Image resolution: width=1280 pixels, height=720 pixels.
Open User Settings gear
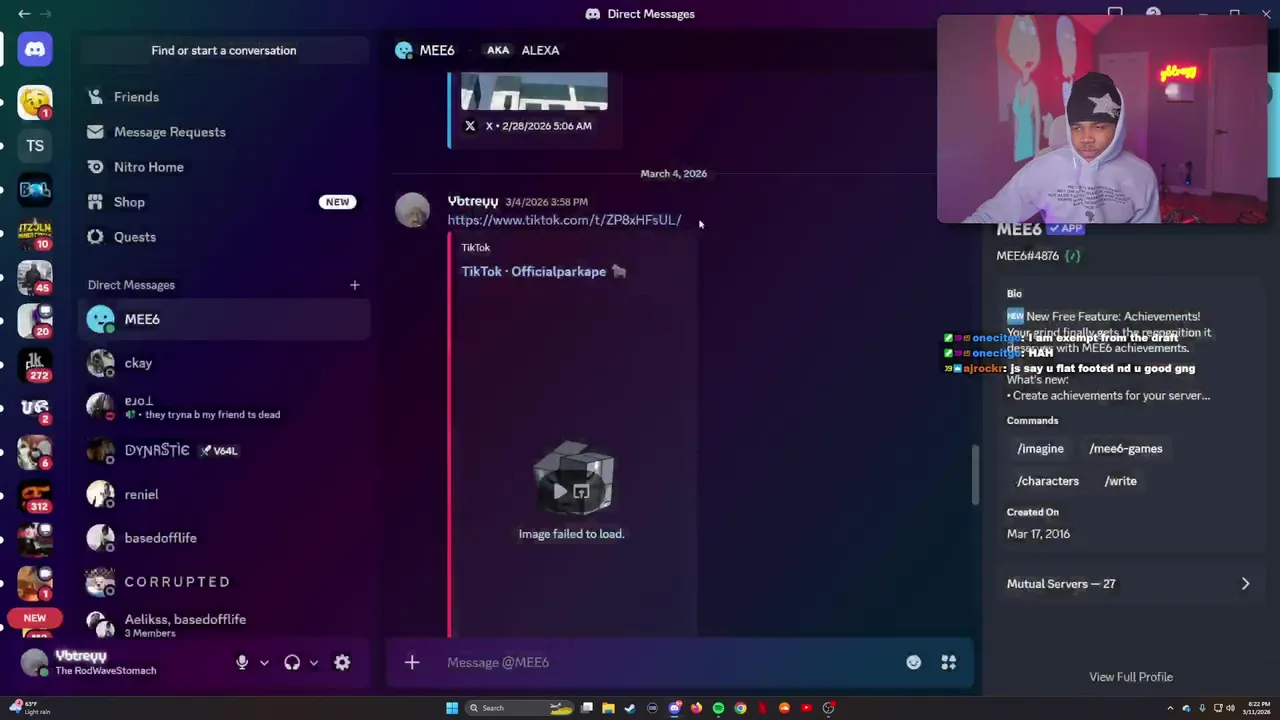tap(342, 662)
